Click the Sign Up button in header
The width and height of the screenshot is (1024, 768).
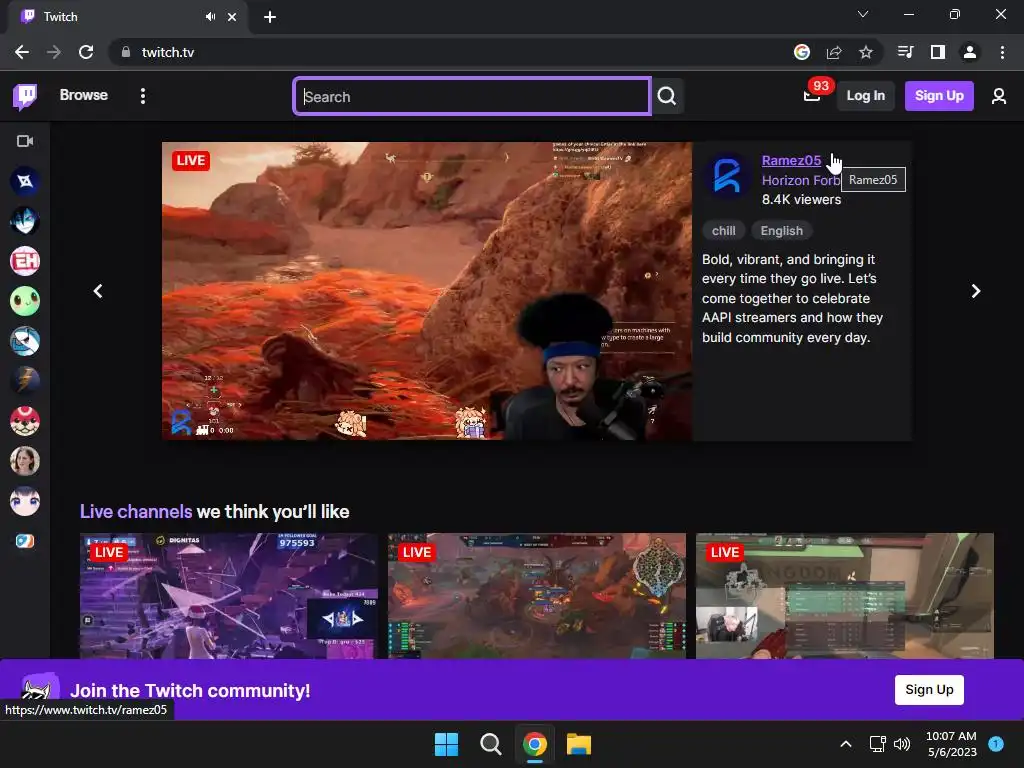tap(939, 96)
